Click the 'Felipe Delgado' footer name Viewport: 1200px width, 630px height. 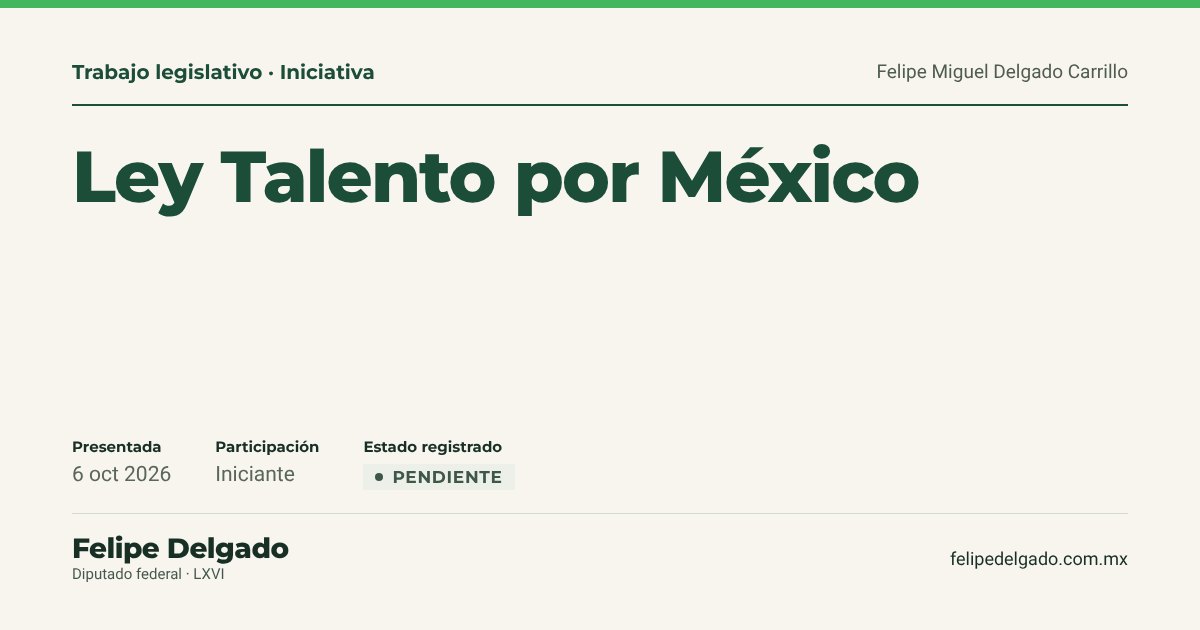point(180,548)
